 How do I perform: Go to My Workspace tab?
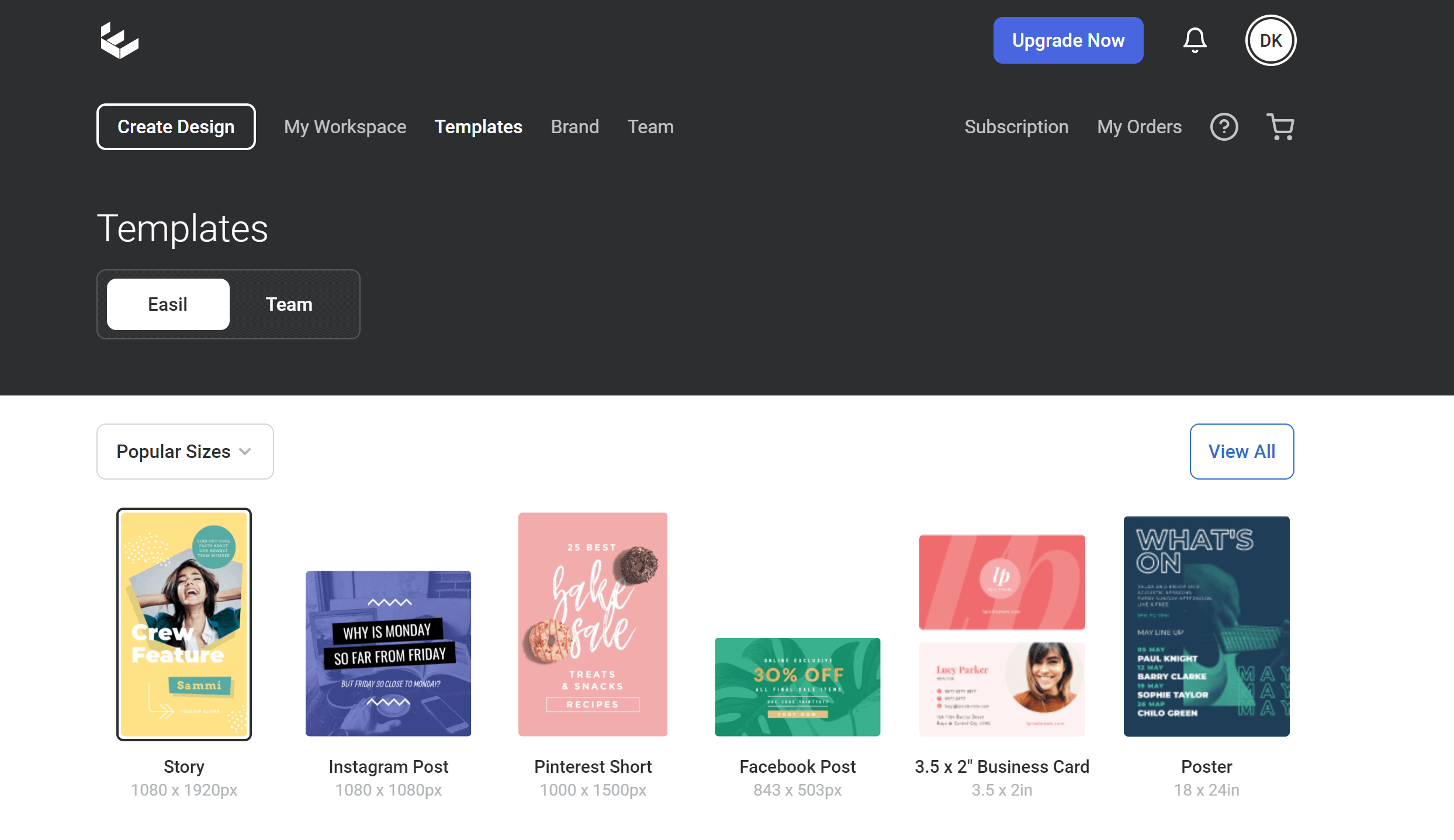pos(345,127)
